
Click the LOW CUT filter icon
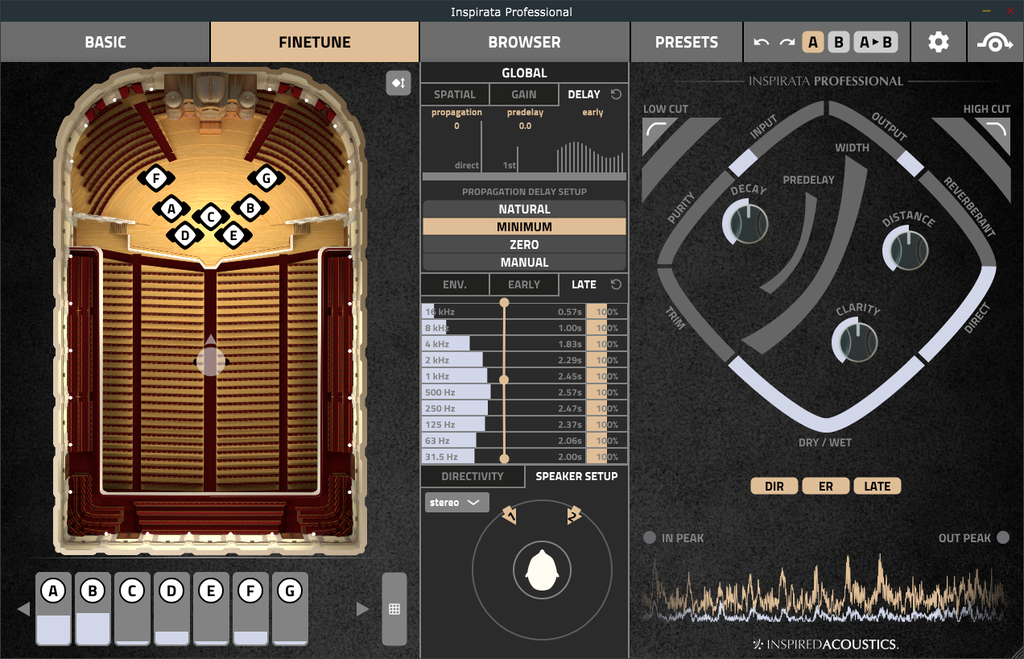tap(658, 129)
